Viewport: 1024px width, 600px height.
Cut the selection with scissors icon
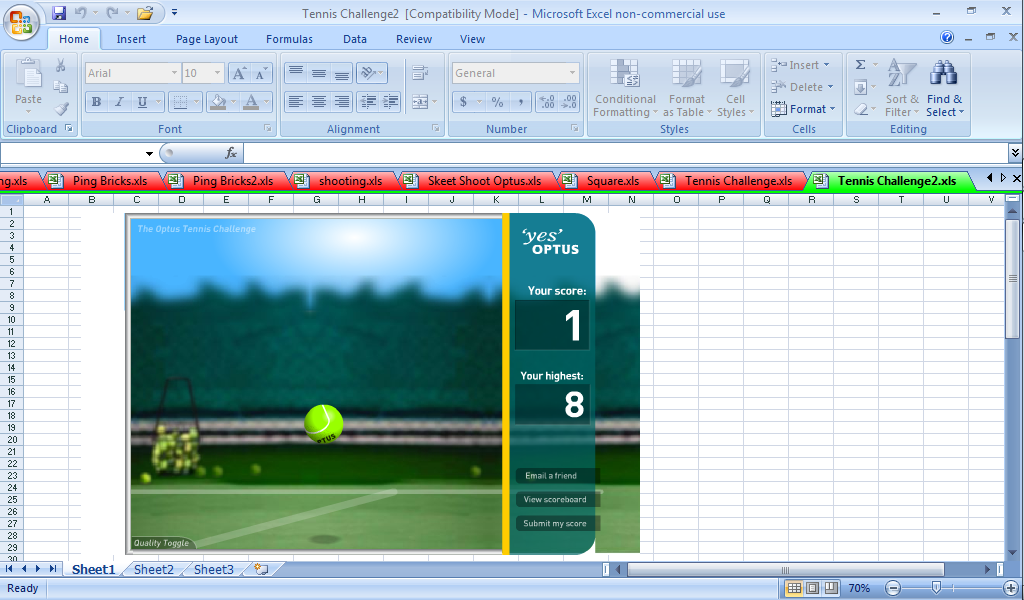click(61, 65)
